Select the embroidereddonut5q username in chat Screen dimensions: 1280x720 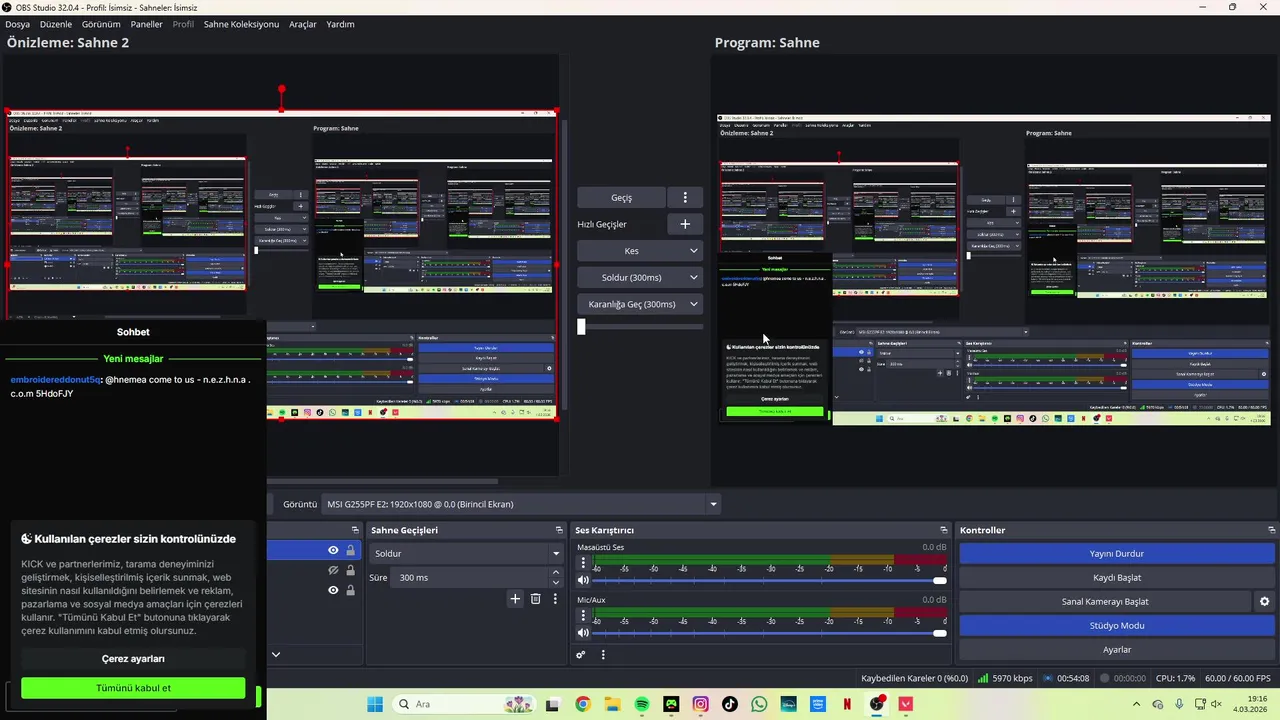click(x=56, y=380)
